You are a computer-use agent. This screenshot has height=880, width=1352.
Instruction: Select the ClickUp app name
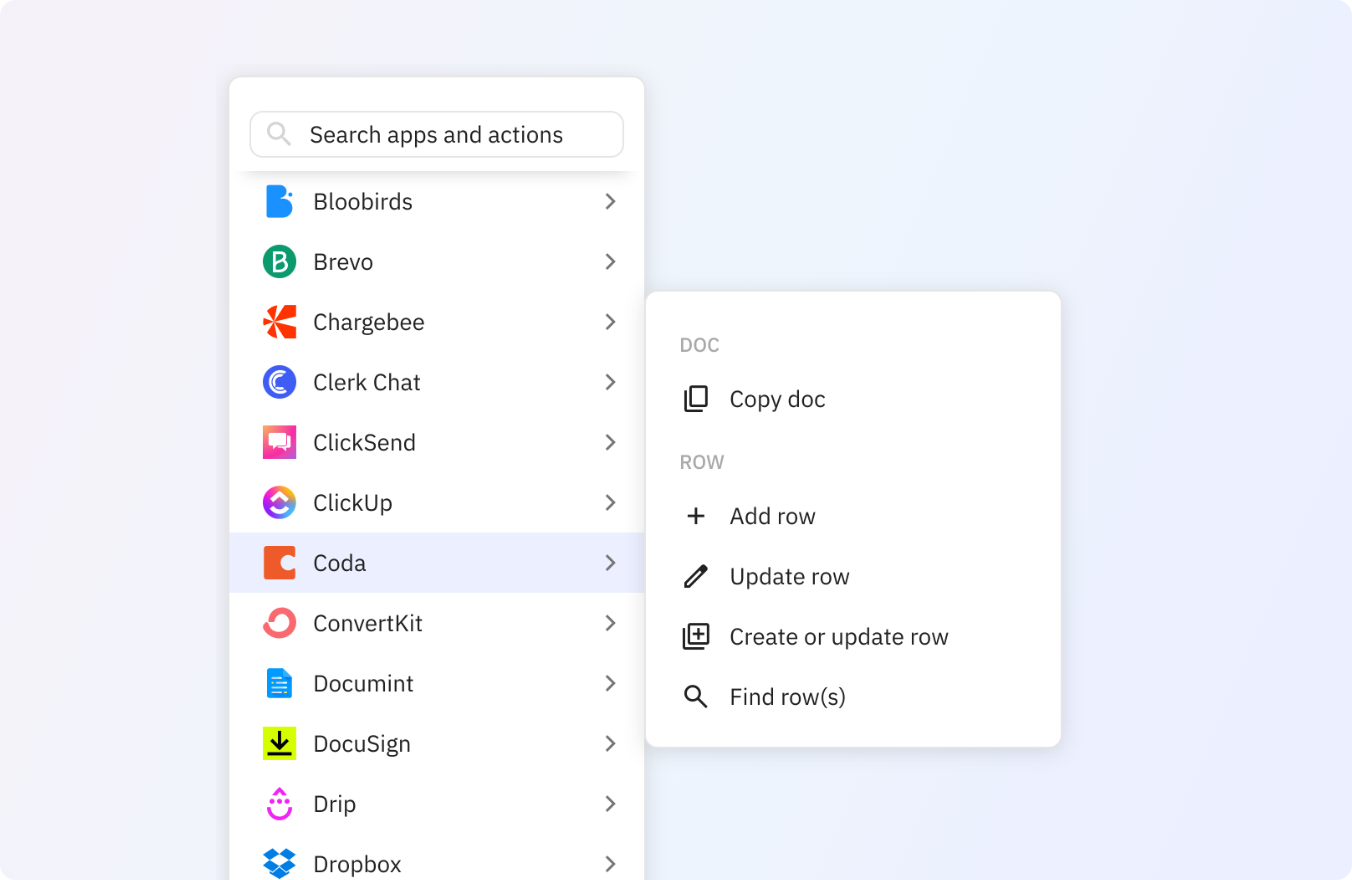(352, 503)
